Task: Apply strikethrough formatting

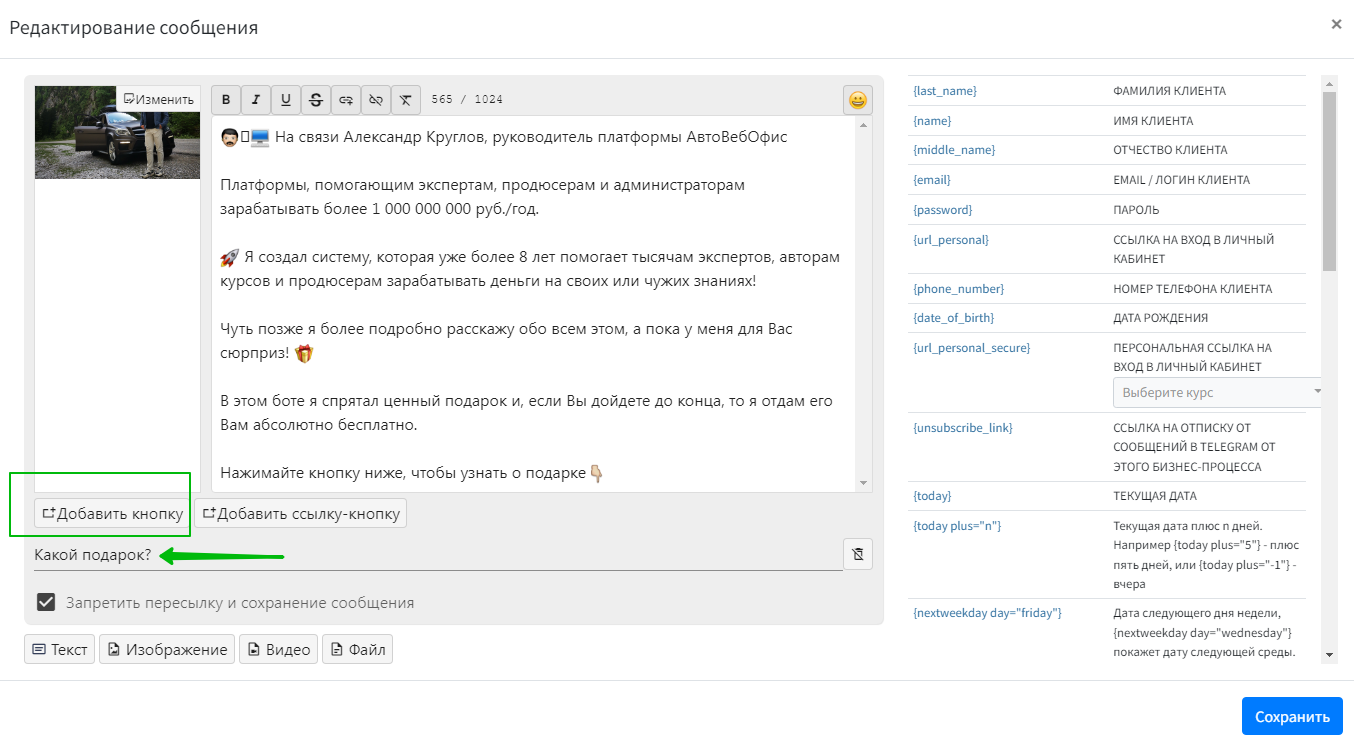Action: click(x=316, y=100)
